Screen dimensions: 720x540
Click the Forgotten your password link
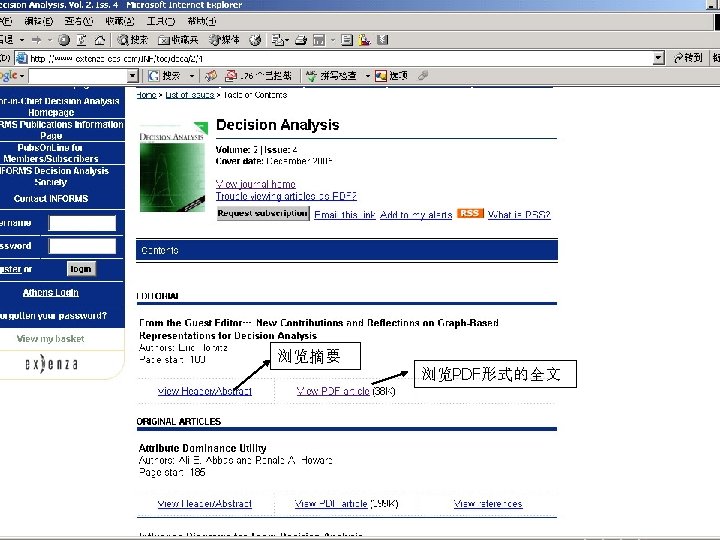click(x=53, y=316)
